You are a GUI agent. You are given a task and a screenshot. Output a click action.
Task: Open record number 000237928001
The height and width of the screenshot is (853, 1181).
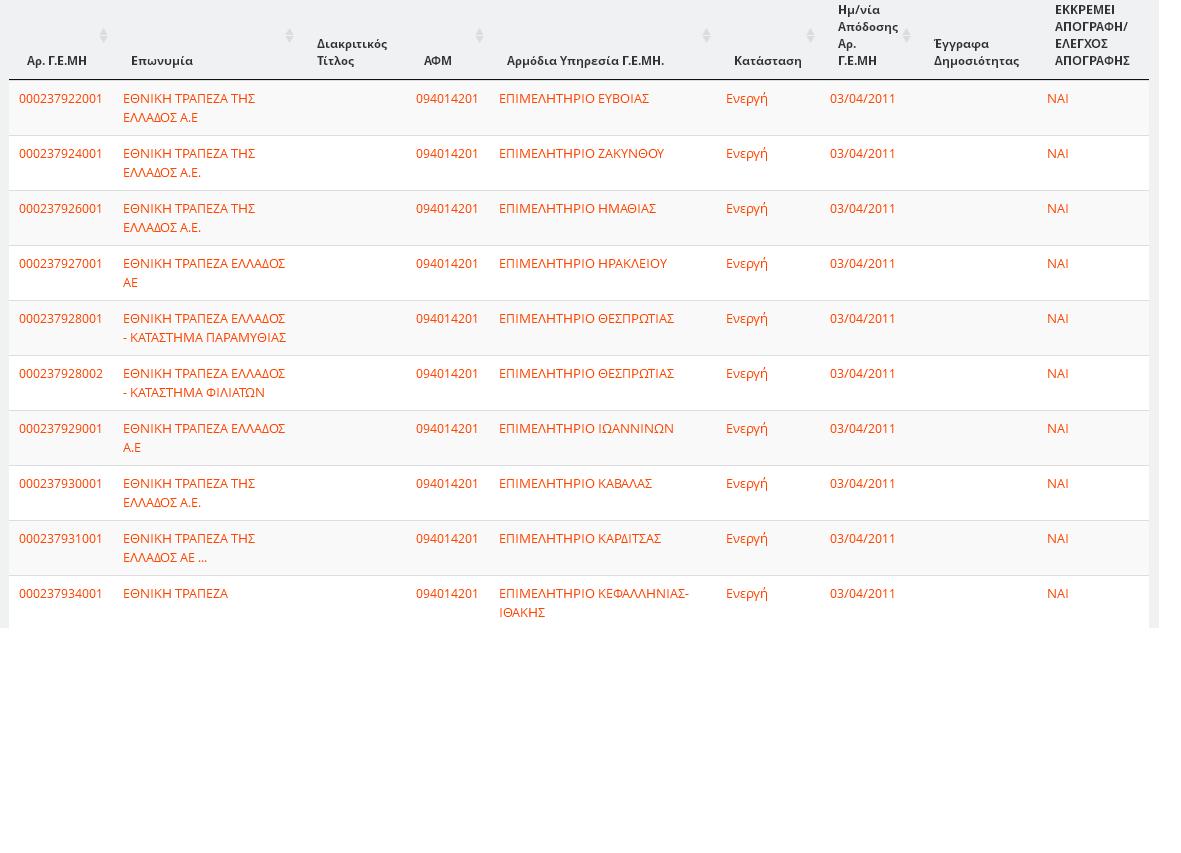(60, 318)
